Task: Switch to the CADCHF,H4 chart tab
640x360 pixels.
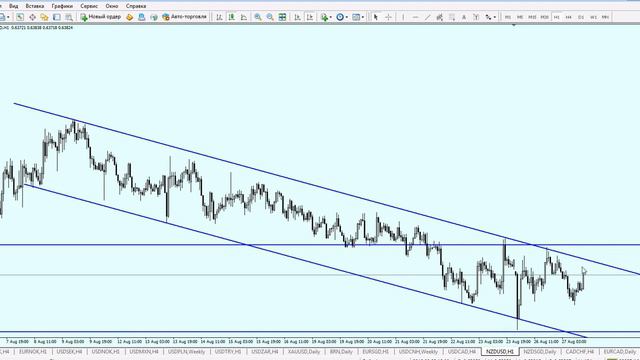Action: pos(580,351)
